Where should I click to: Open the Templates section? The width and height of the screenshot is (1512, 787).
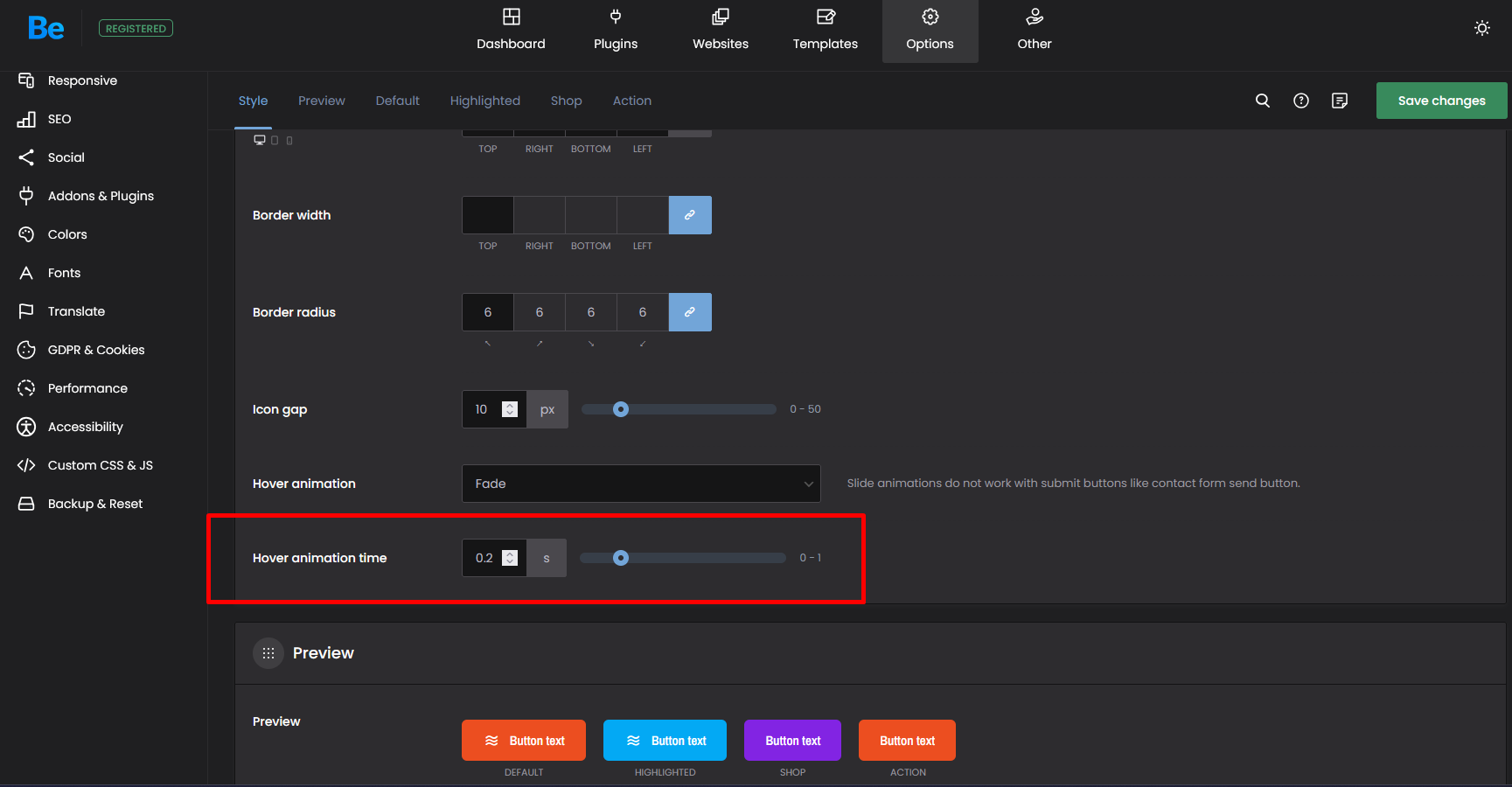pos(826,31)
